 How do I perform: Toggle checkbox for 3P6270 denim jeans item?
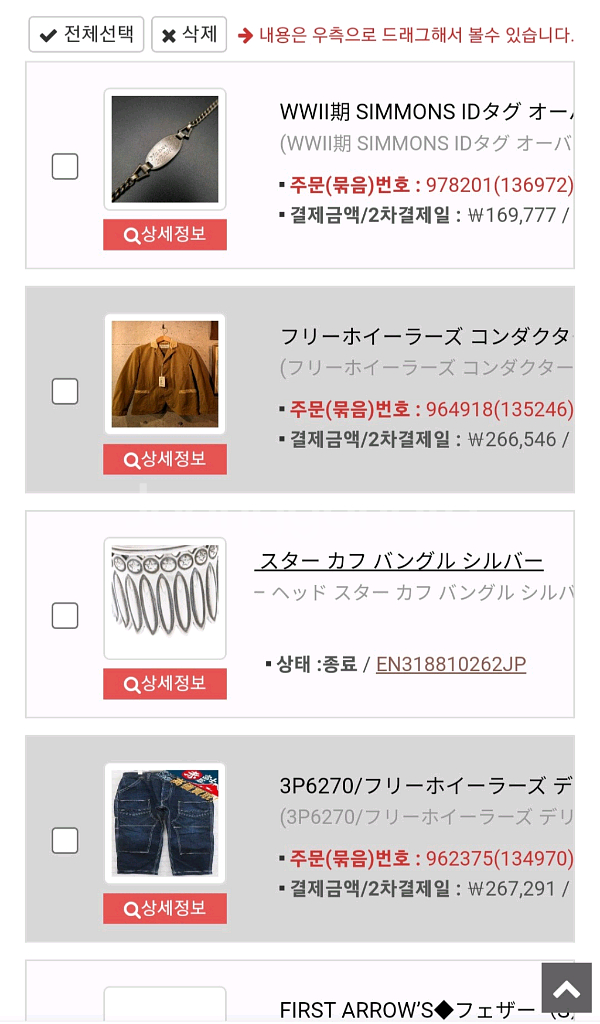tap(65, 840)
